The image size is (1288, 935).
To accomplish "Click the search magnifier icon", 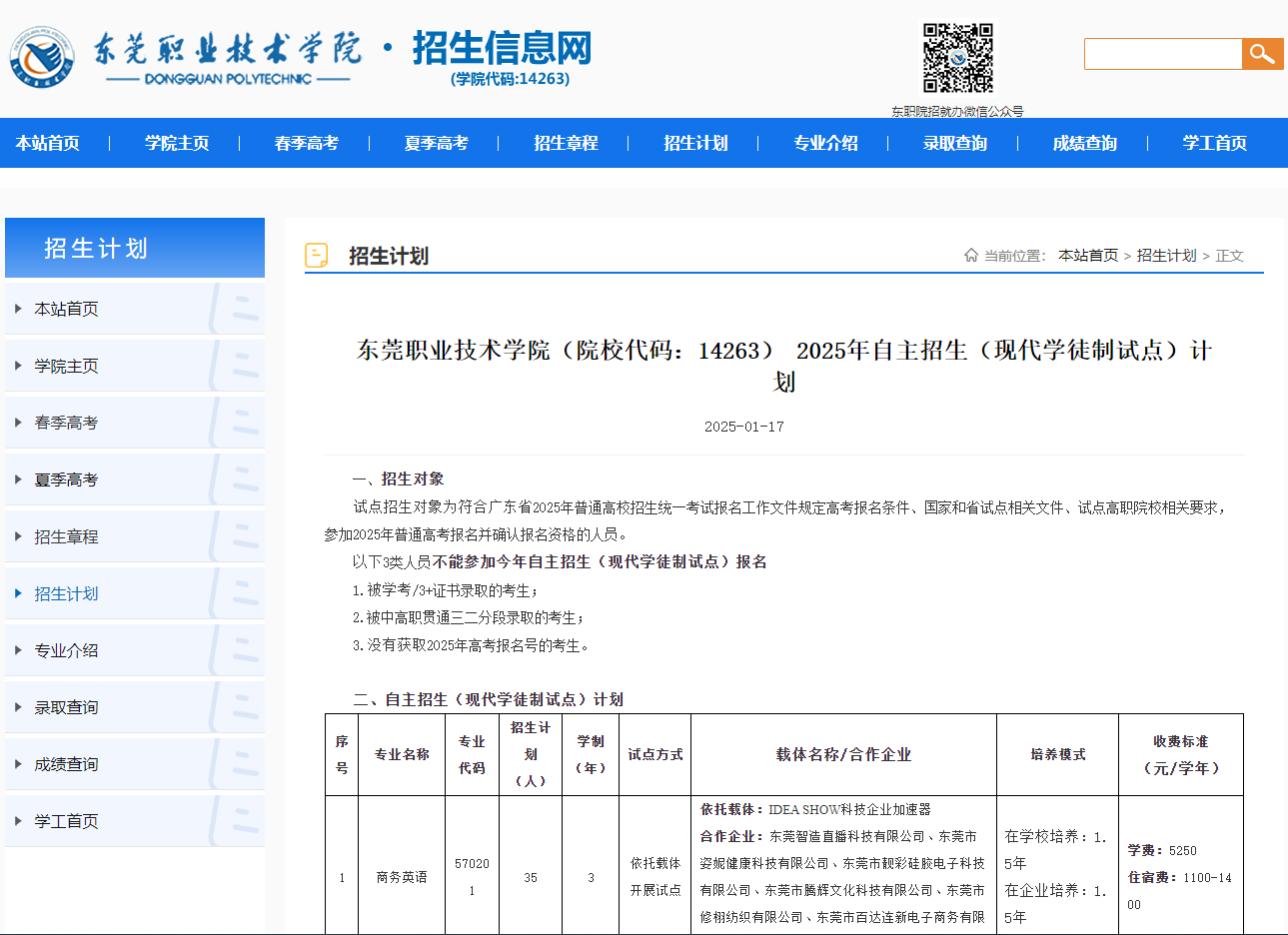I will 1261,54.
